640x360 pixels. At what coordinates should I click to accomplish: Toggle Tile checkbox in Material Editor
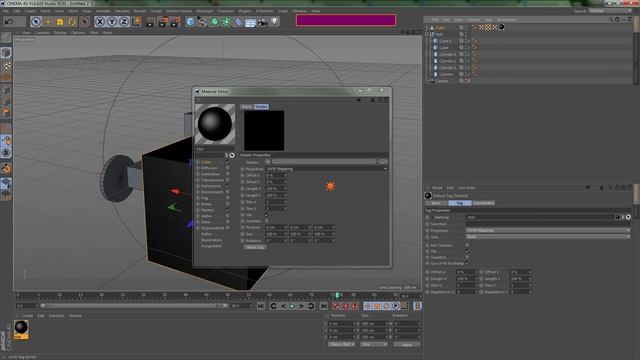tap(267, 215)
